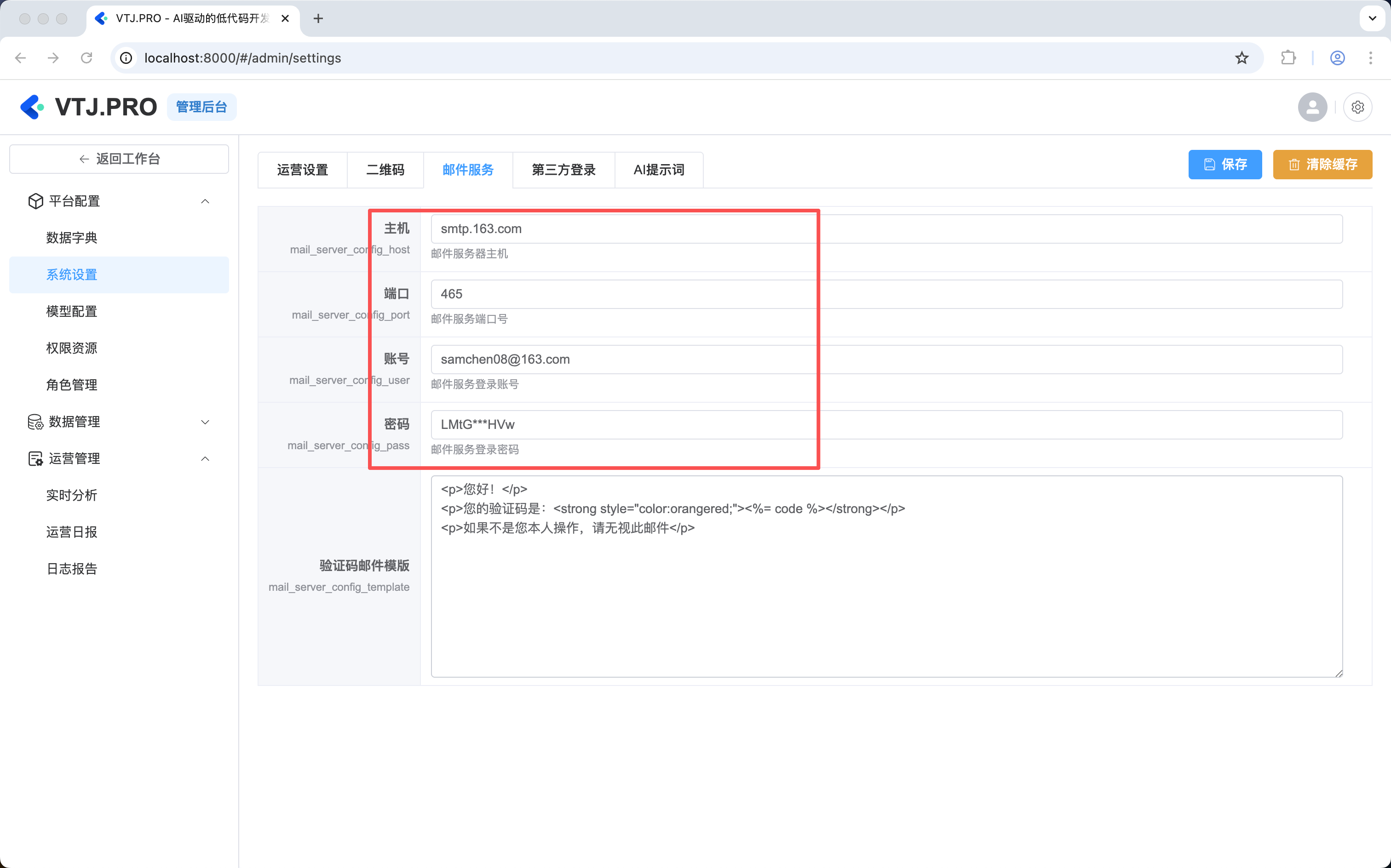The height and width of the screenshot is (868, 1391).
Task: Open the browser extensions puzzle icon
Action: tap(1288, 58)
